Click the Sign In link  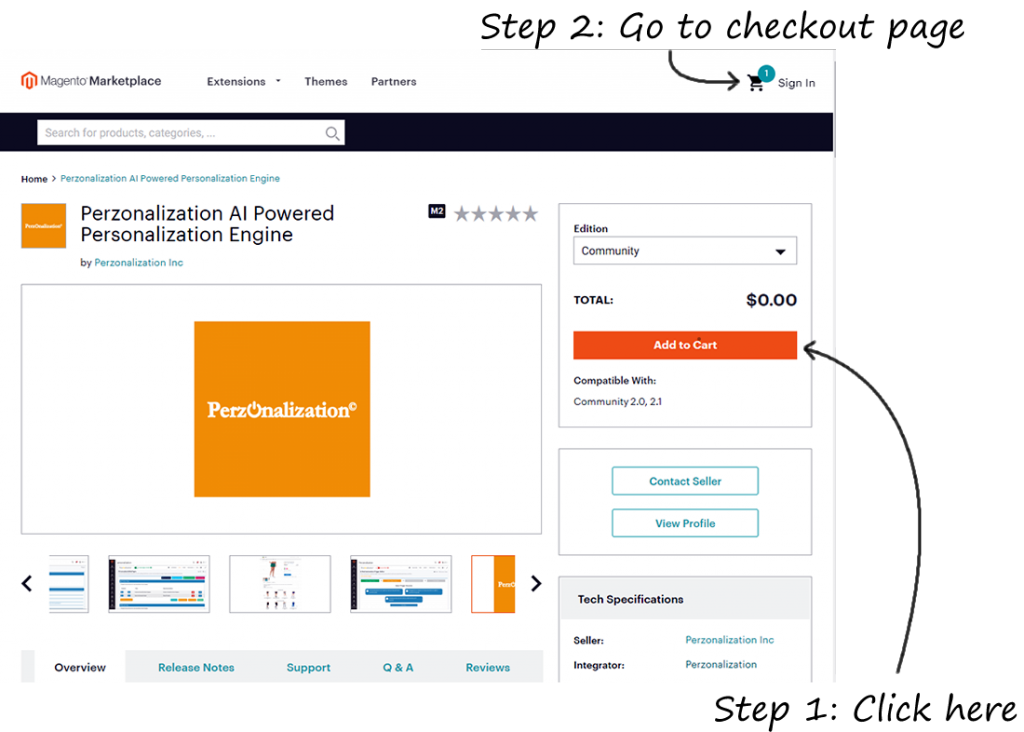pyautogui.click(x=796, y=83)
